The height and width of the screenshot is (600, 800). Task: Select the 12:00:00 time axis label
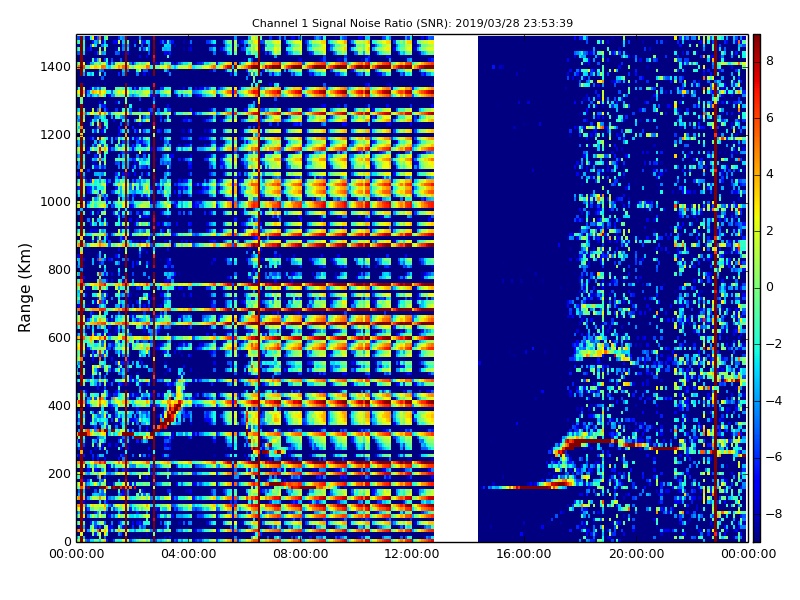[x=412, y=554]
